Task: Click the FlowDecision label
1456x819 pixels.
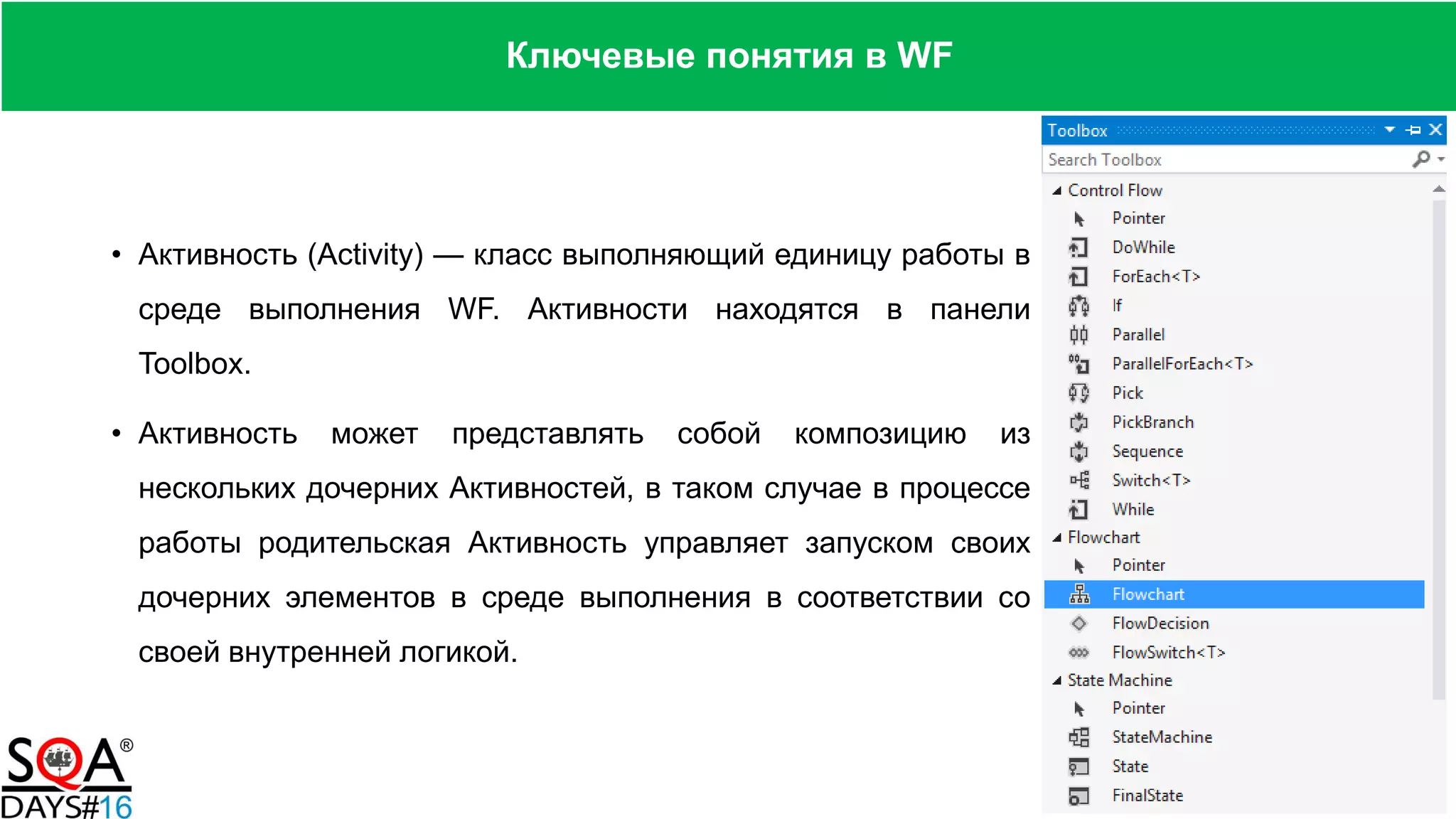Action: point(1160,623)
